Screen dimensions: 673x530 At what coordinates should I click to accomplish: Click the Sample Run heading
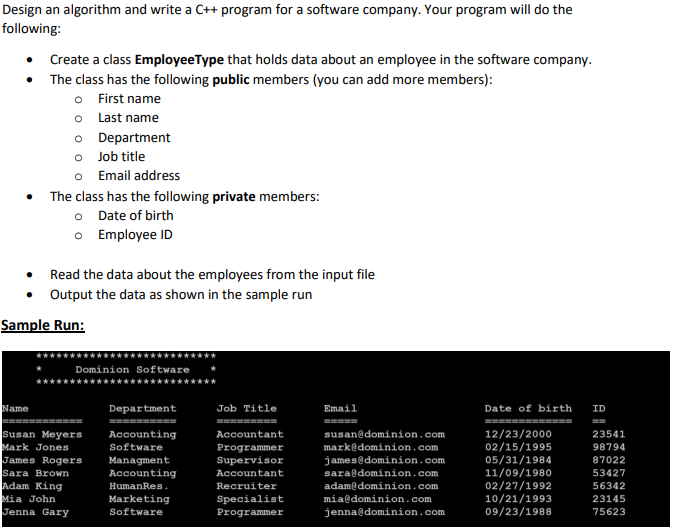42,325
